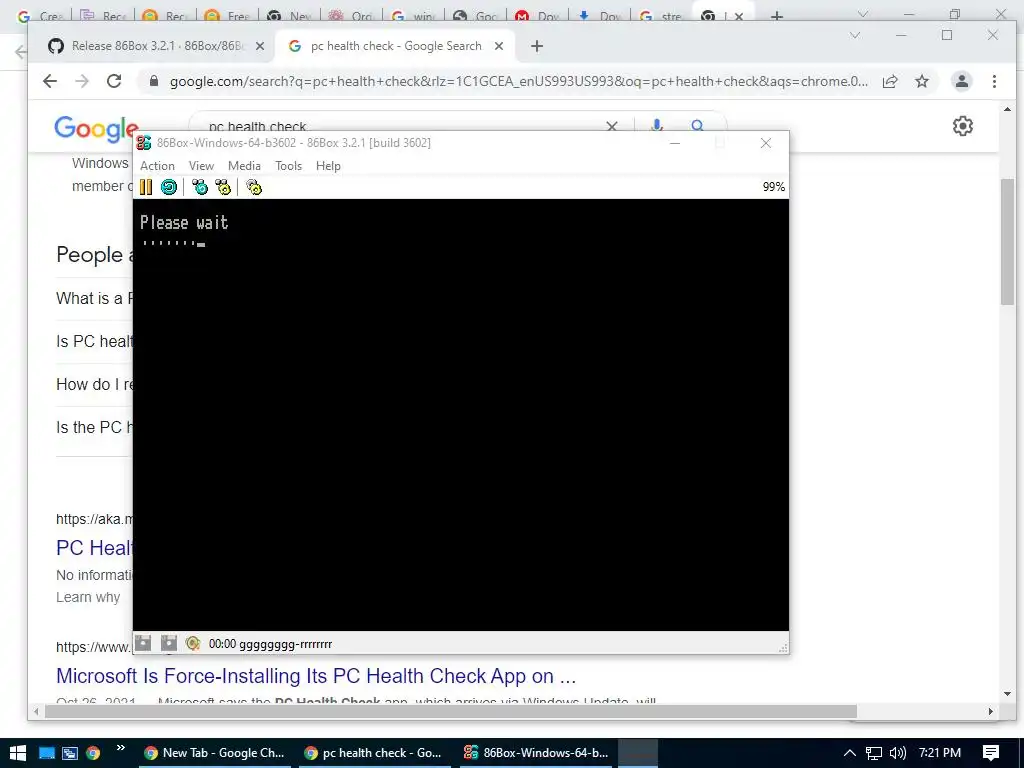Click the hard reset icon in 86Box toolbar

pos(168,187)
